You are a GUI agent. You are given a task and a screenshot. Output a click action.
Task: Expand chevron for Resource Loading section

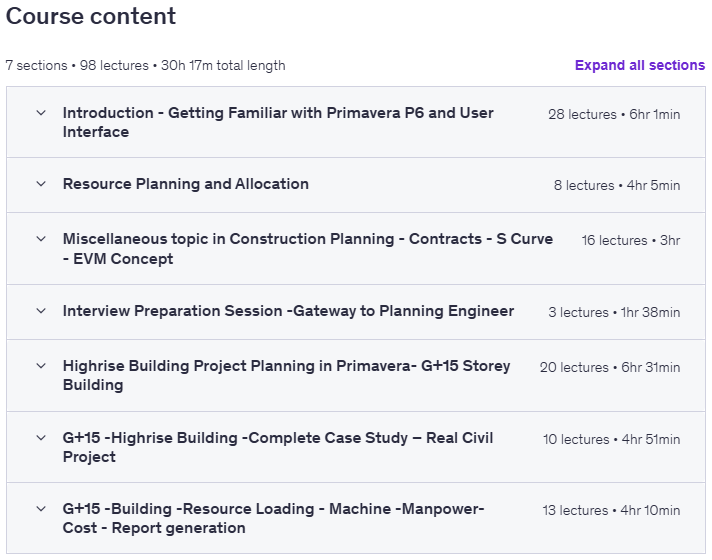coord(41,509)
